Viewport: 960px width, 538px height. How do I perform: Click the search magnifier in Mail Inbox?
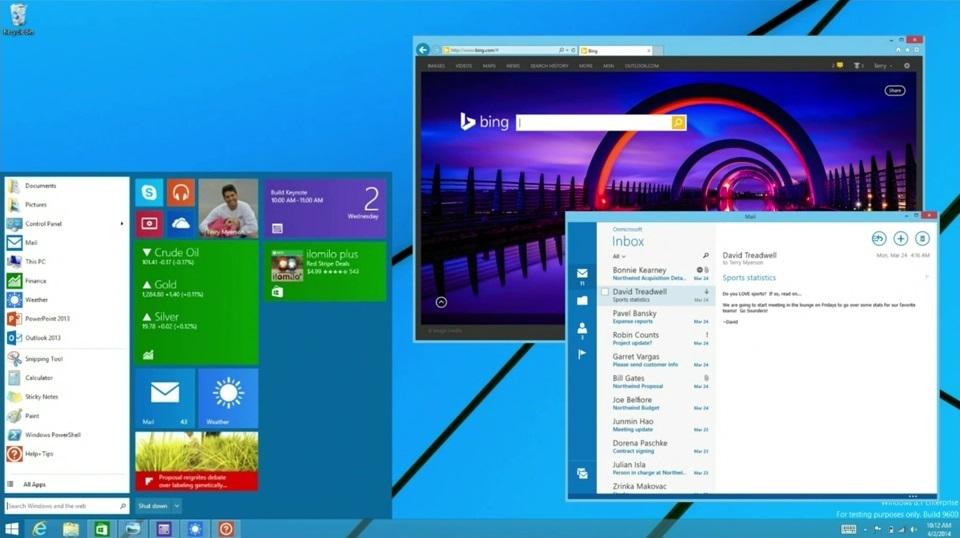coord(705,256)
